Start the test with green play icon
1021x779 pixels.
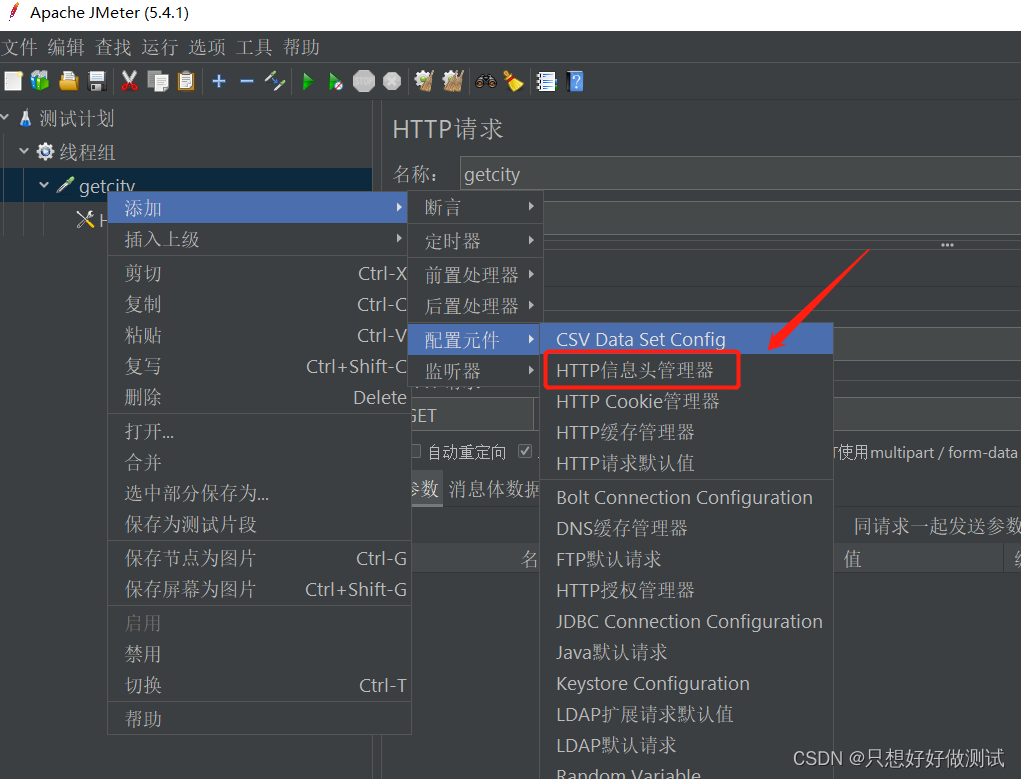[x=308, y=81]
